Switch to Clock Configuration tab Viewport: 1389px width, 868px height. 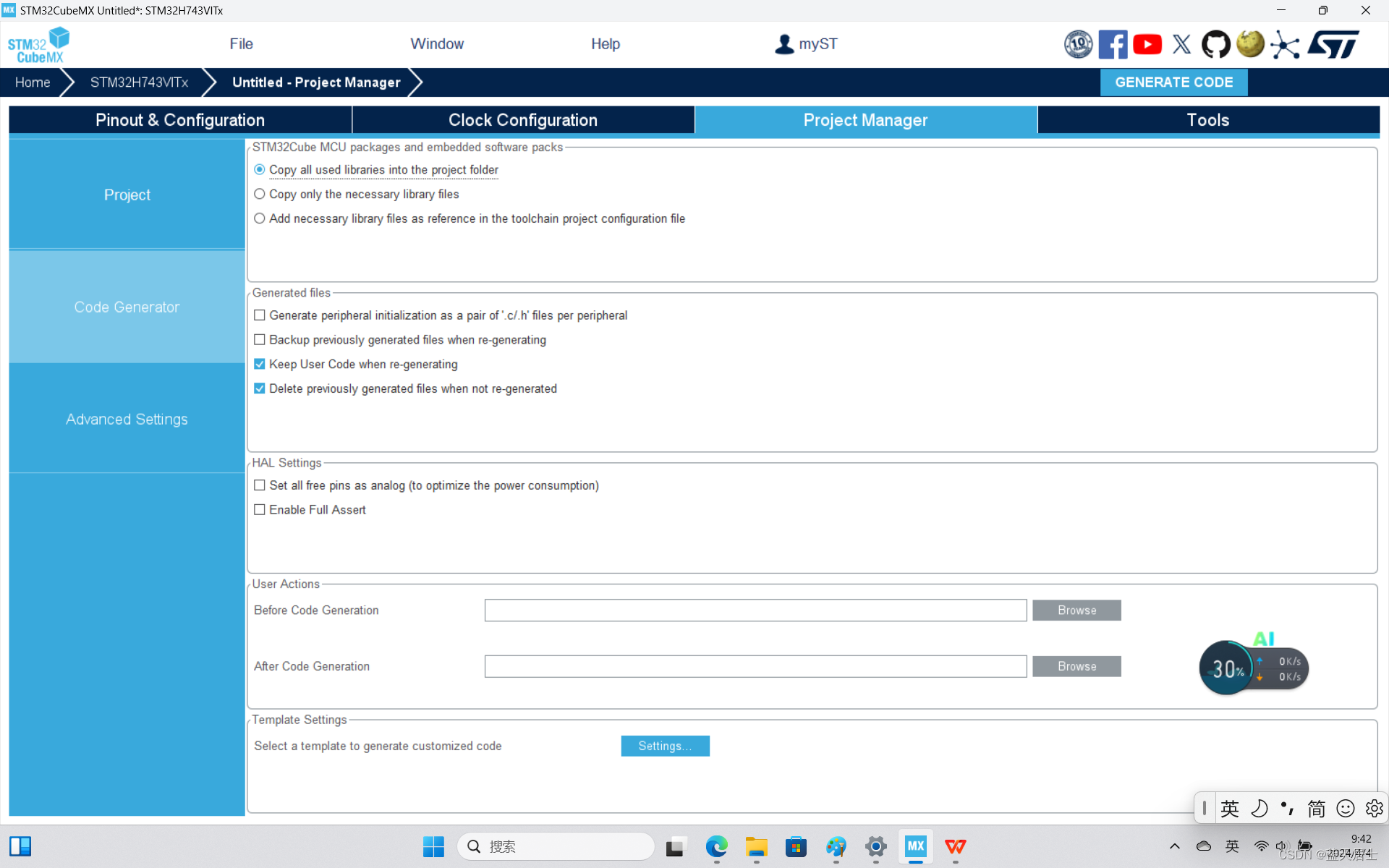click(x=522, y=120)
